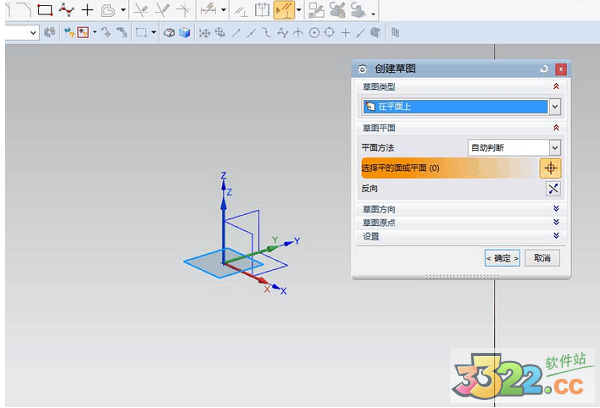The width and height of the screenshot is (600, 408).
Task: Open the sketch type 在平面上 dropdown
Action: point(554,106)
